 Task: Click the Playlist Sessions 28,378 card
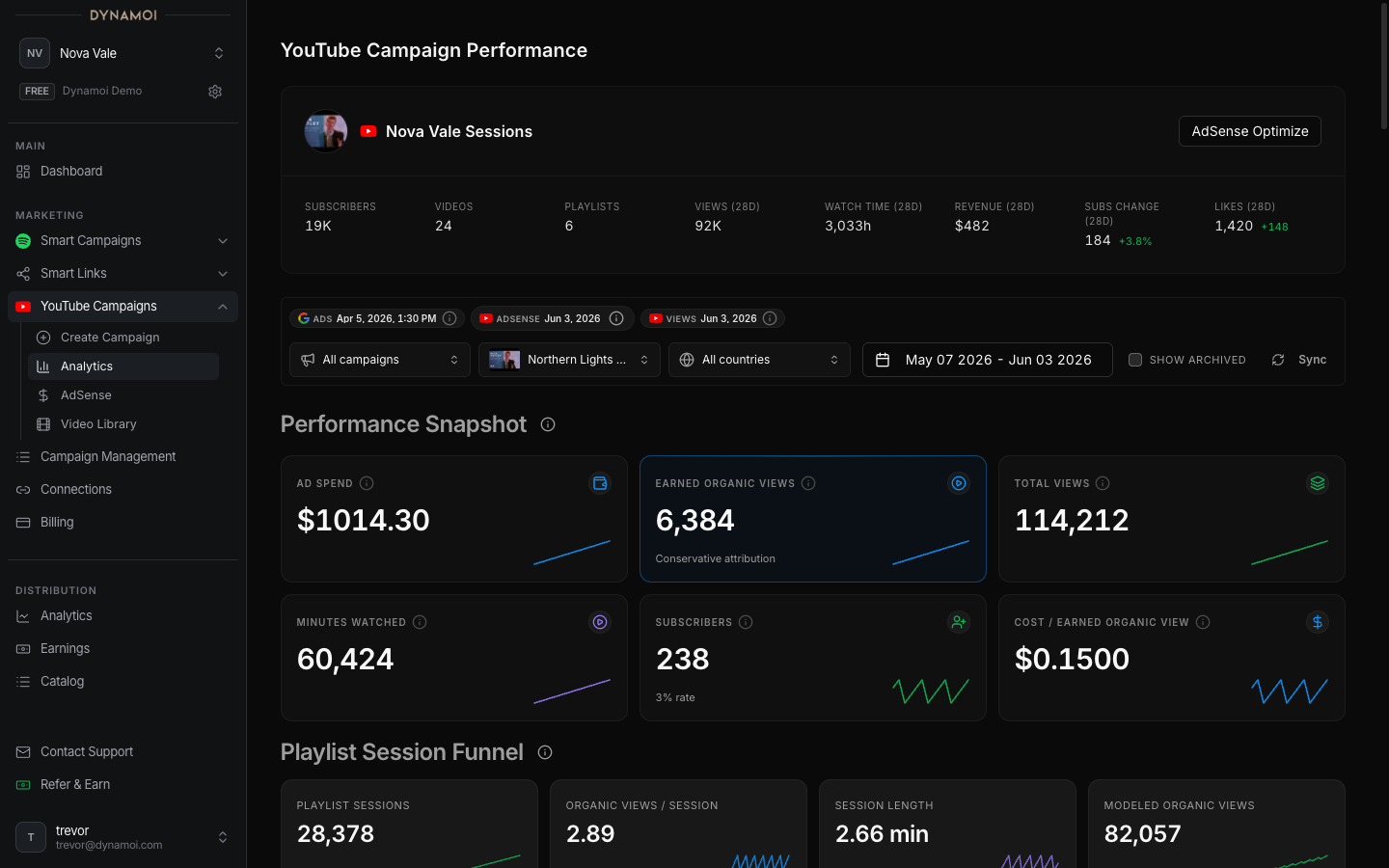pyautogui.click(x=409, y=824)
